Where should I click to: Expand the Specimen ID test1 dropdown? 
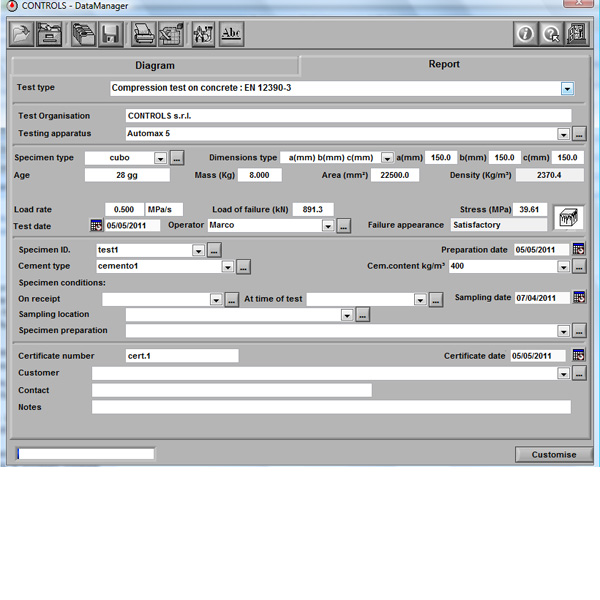pos(198,251)
